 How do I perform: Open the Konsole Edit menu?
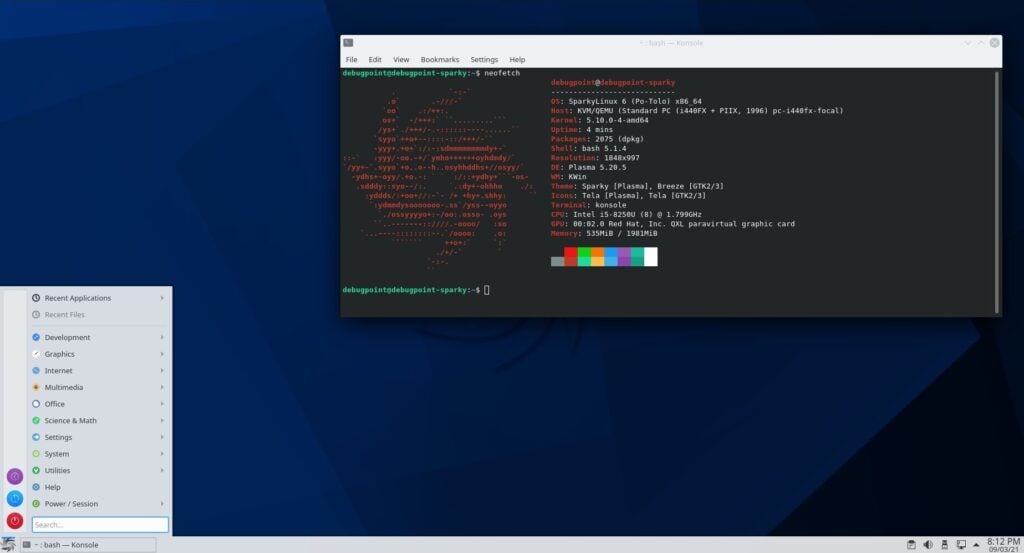[x=375, y=59]
